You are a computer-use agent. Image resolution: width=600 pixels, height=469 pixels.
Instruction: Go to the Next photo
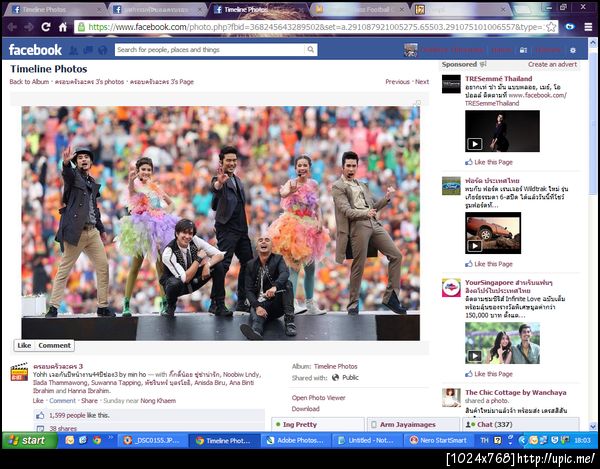pos(422,82)
